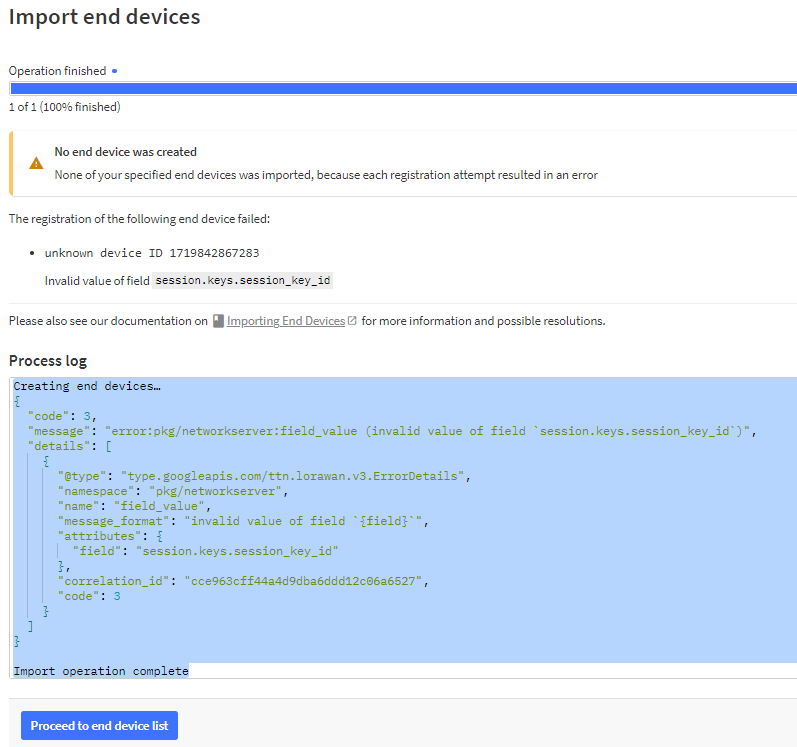Click the Creating end devices line in the log

(x=87, y=386)
